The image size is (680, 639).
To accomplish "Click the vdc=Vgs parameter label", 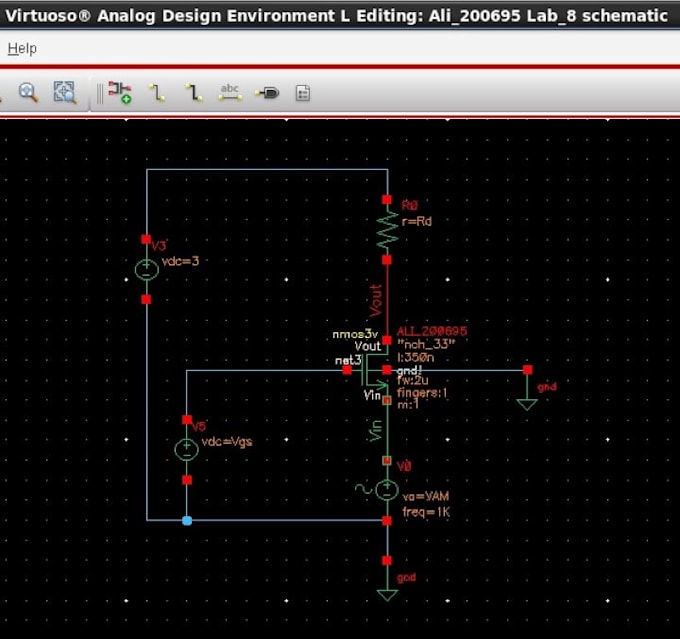I will [227, 442].
